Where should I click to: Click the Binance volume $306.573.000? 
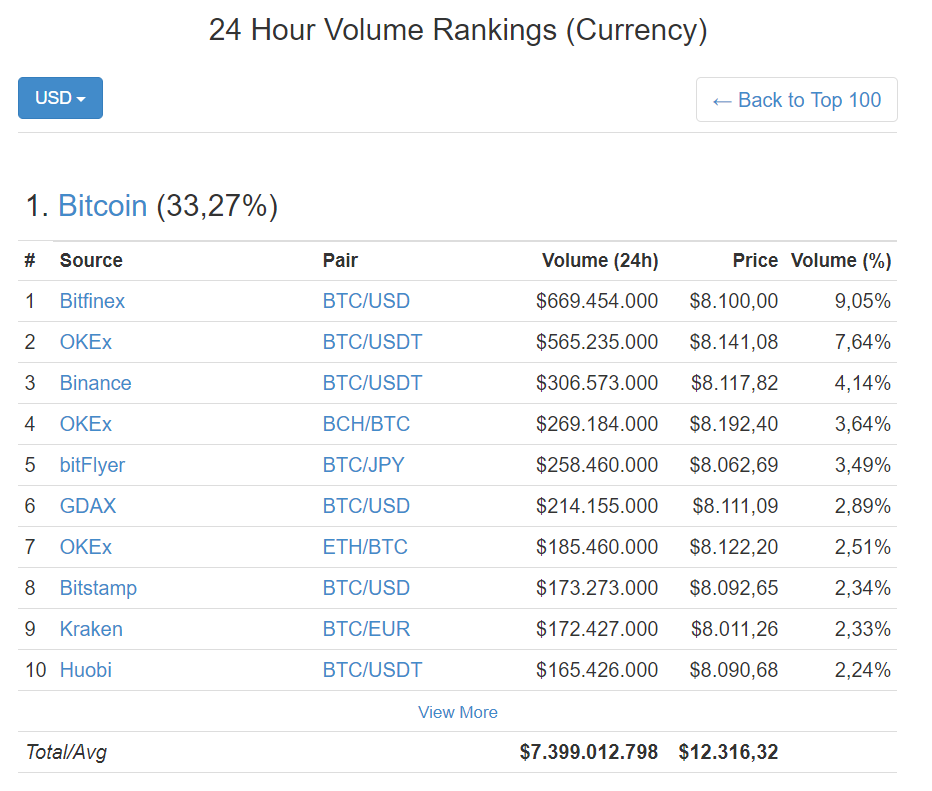[597, 383]
